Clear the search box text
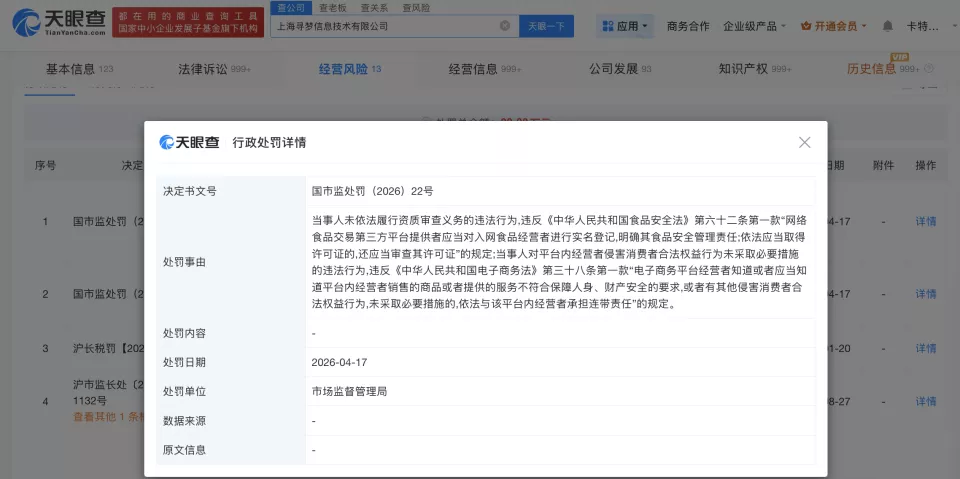This screenshot has width=960, height=479. pyautogui.click(x=505, y=26)
